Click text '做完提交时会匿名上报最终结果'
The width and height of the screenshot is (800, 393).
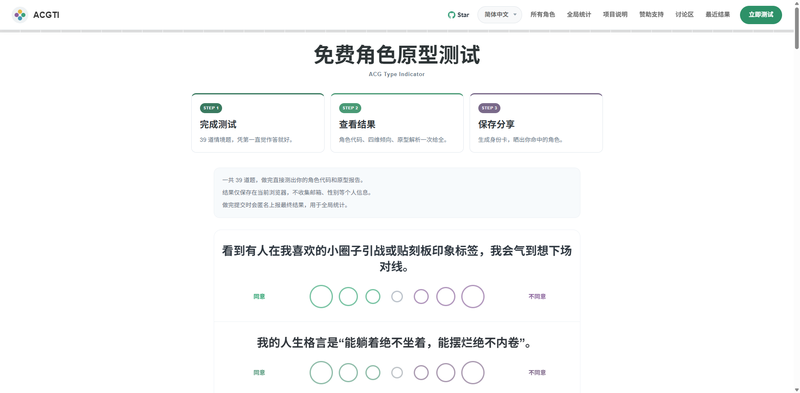pyautogui.click(x=264, y=205)
